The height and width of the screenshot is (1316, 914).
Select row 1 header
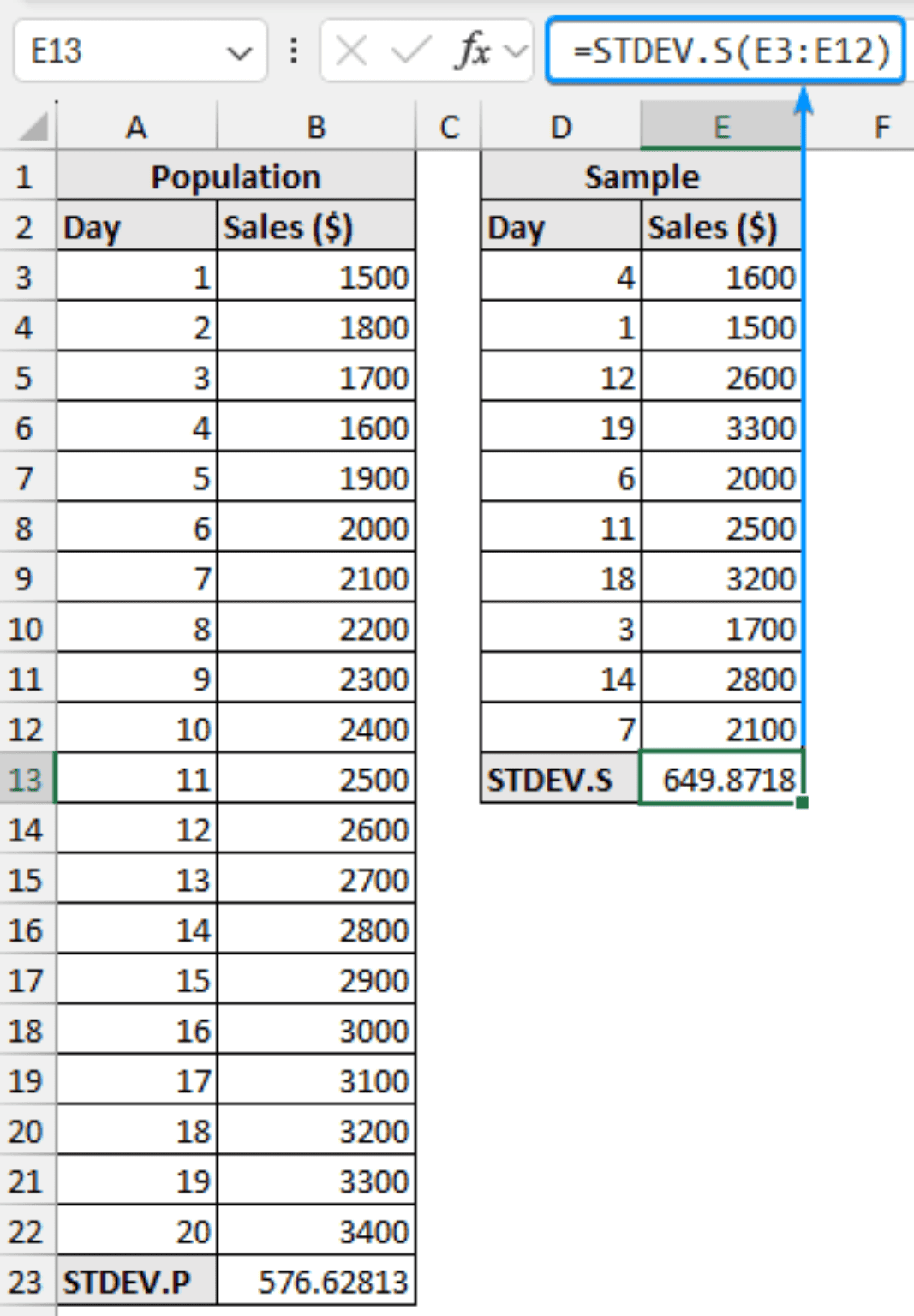[26, 176]
